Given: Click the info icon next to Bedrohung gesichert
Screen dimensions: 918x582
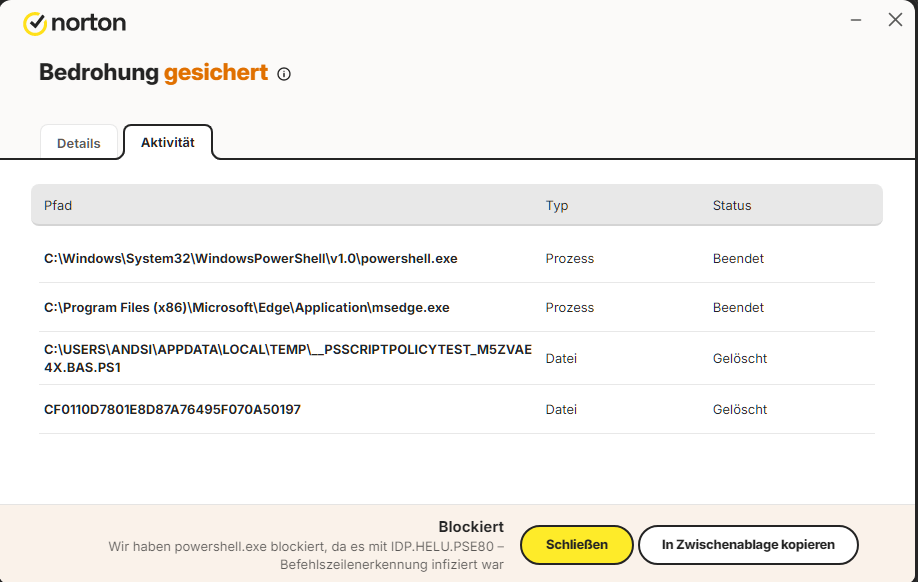Looking at the screenshot, I should coord(284,74).
